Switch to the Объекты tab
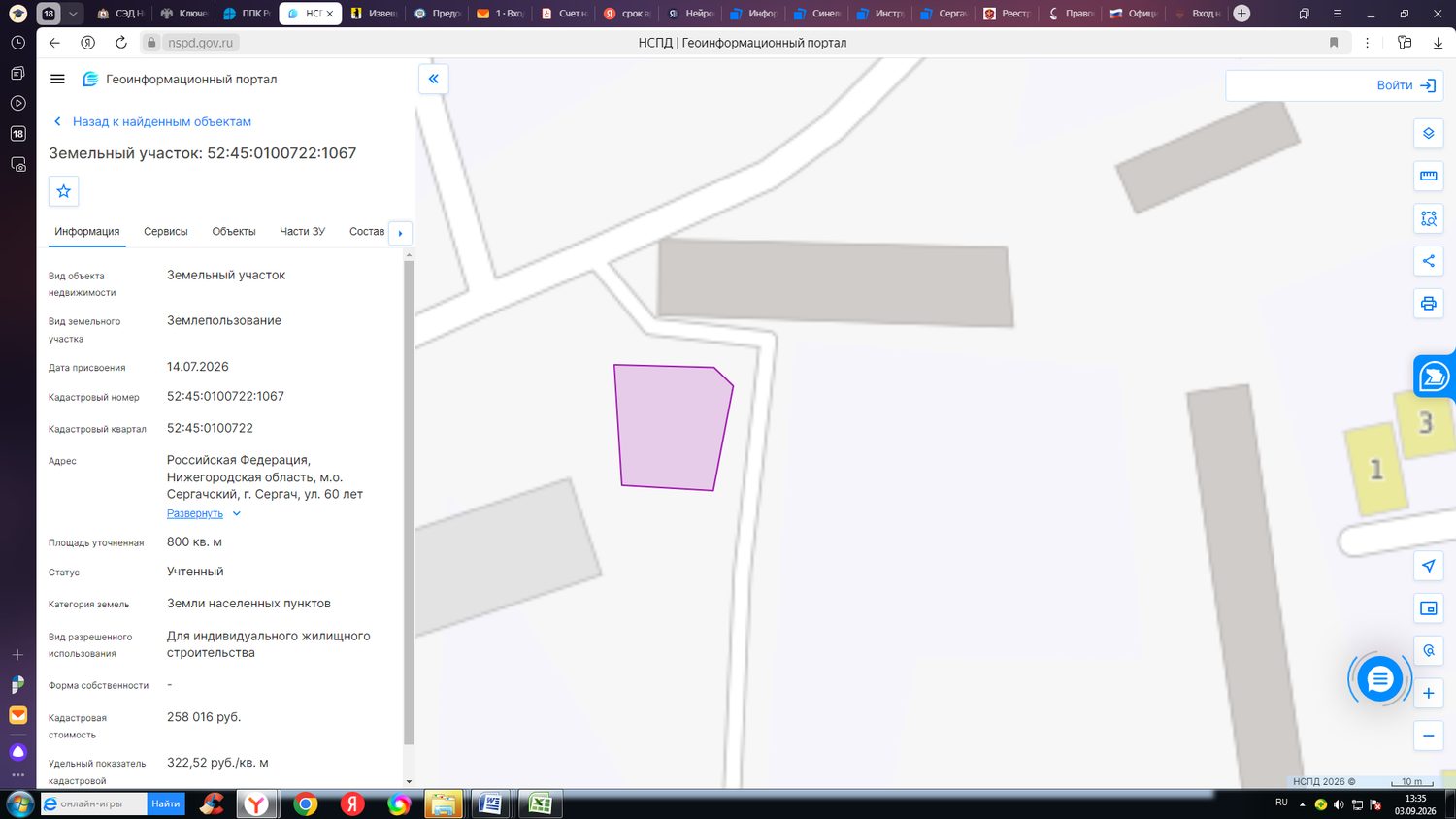Image resolution: width=1456 pixels, height=819 pixels. click(x=234, y=232)
